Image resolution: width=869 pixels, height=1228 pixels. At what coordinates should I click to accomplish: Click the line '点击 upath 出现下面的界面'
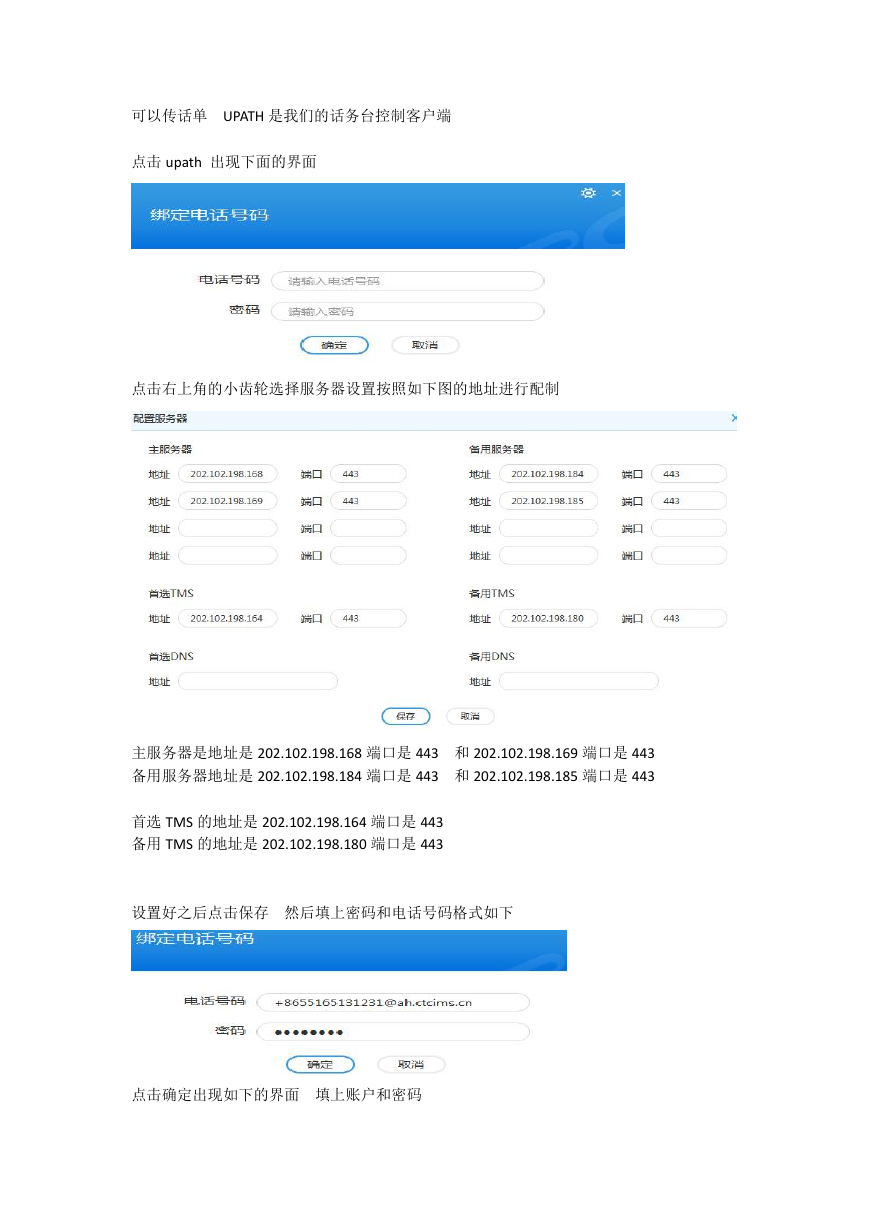(224, 161)
